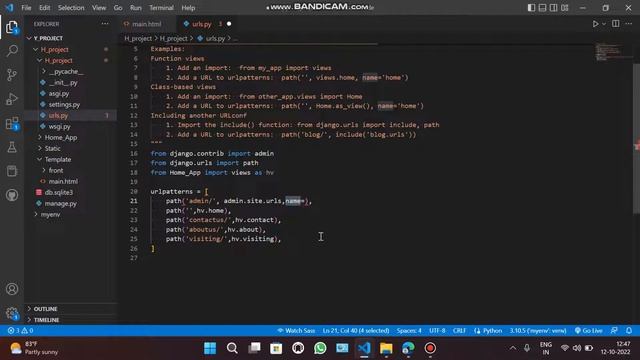Open the File menu
640x360 pixels.
pos(26,8)
